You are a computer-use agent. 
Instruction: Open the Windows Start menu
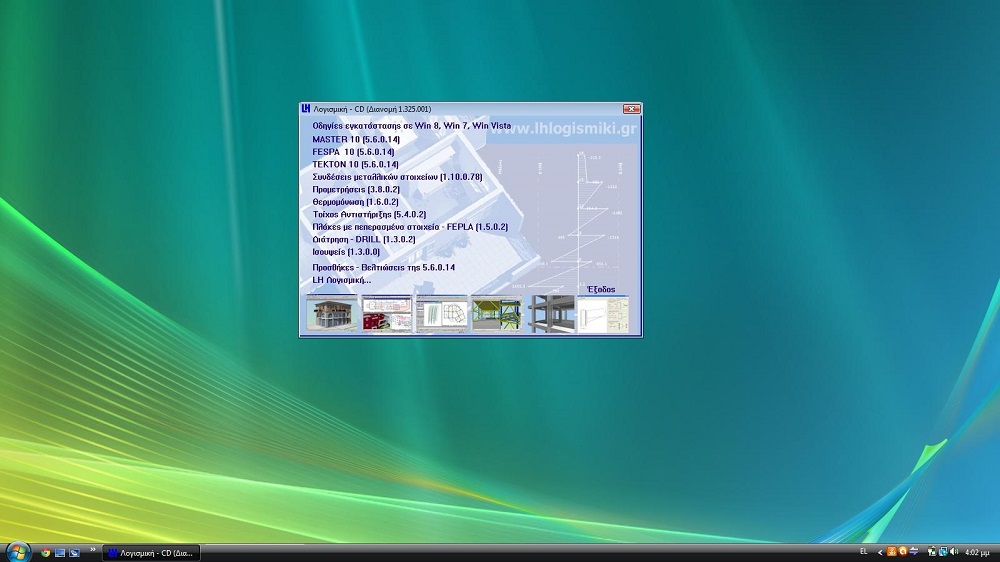coord(17,552)
